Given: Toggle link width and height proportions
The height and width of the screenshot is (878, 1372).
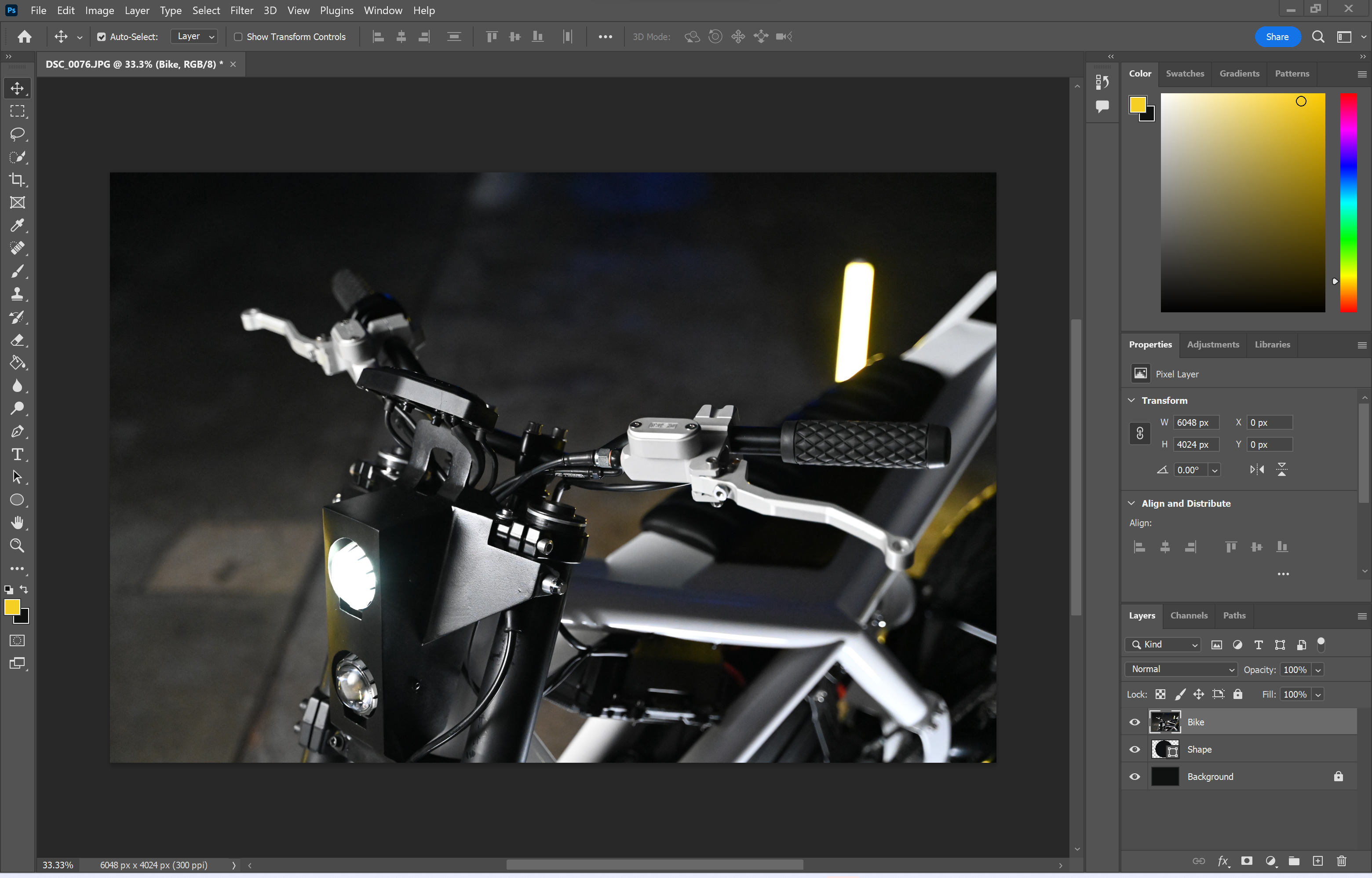Looking at the screenshot, I should (x=1140, y=433).
